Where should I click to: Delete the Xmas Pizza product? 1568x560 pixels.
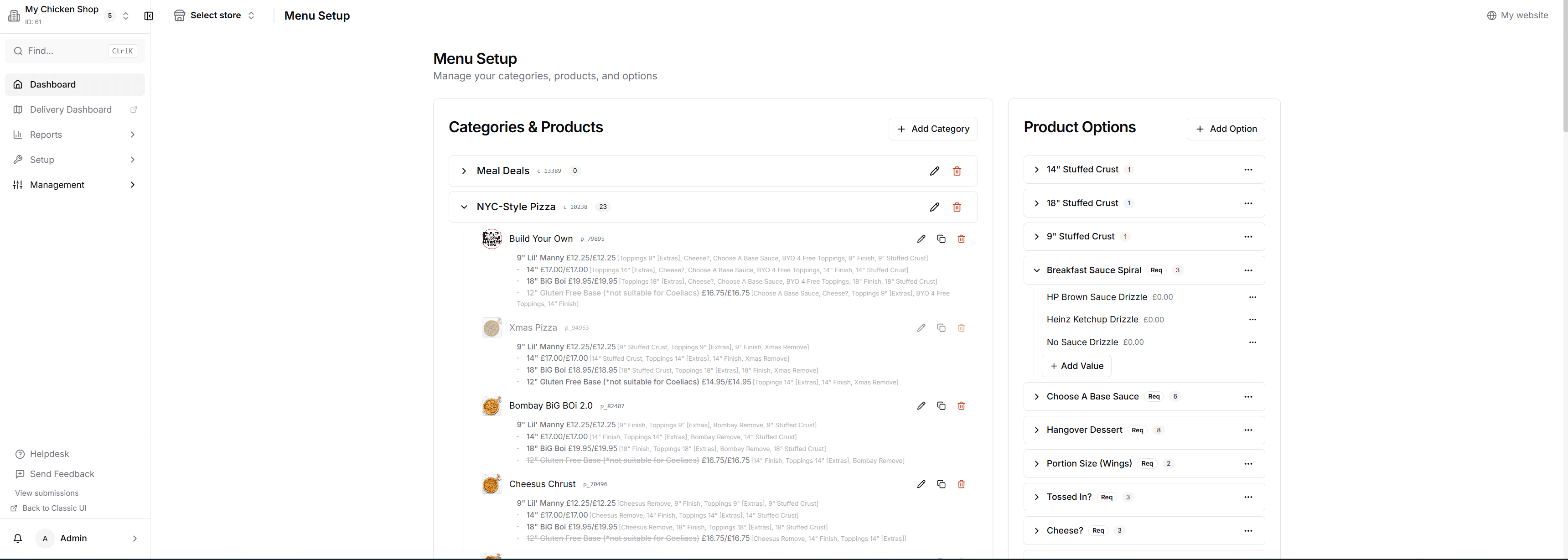click(x=961, y=327)
